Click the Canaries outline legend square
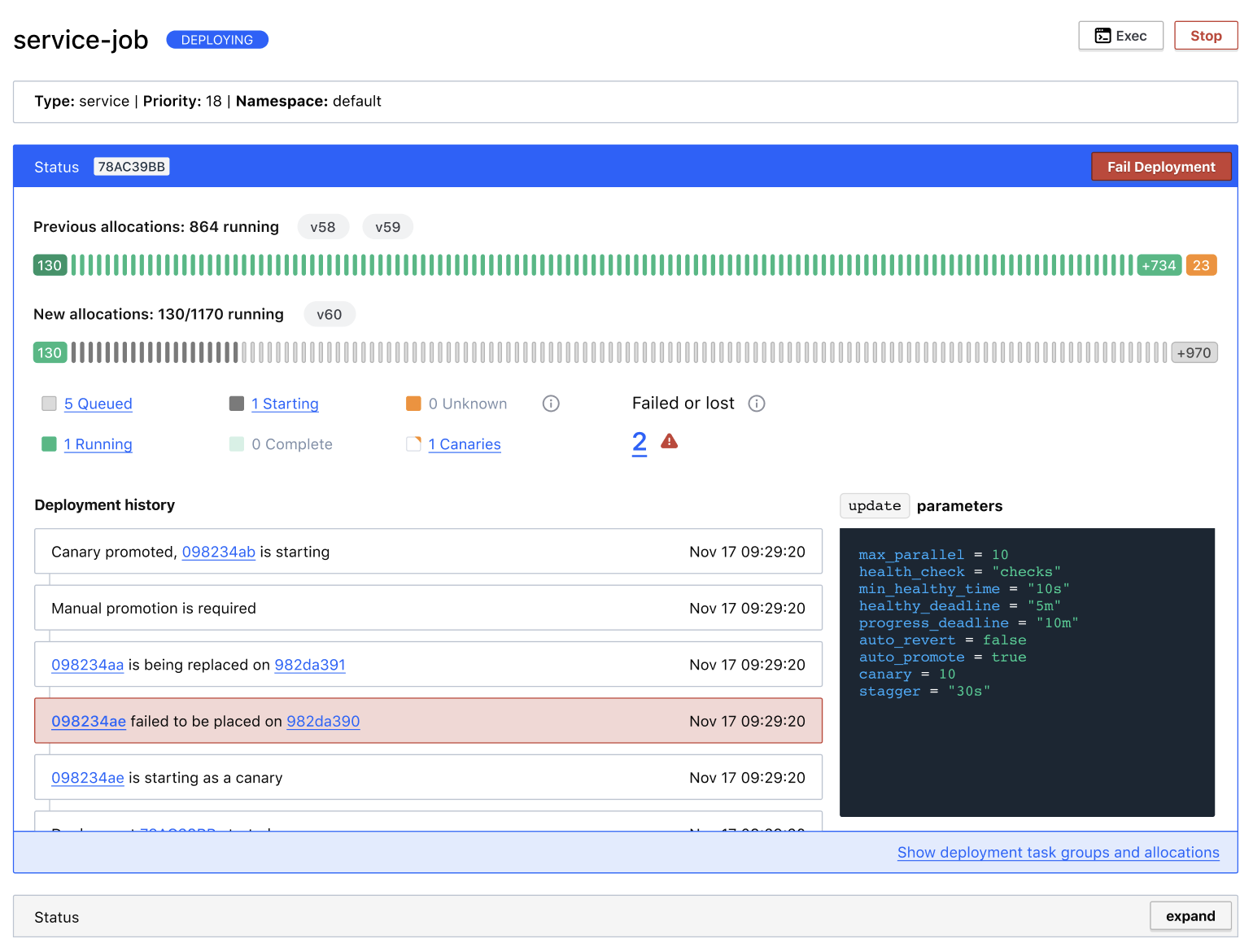The height and width of the screenshot is (952, 1253). (413, 444)
